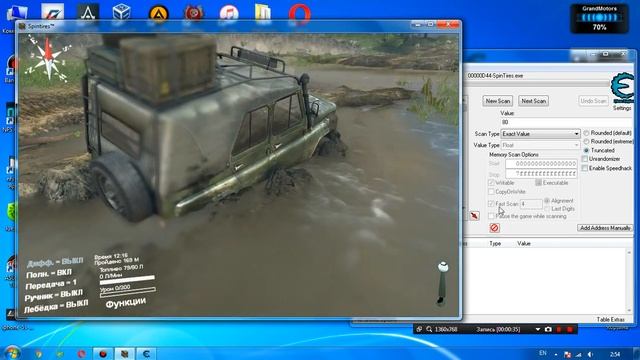This screenshot has width=640, height=360.
Task: Click the Next Scan button
Action: 533,101
